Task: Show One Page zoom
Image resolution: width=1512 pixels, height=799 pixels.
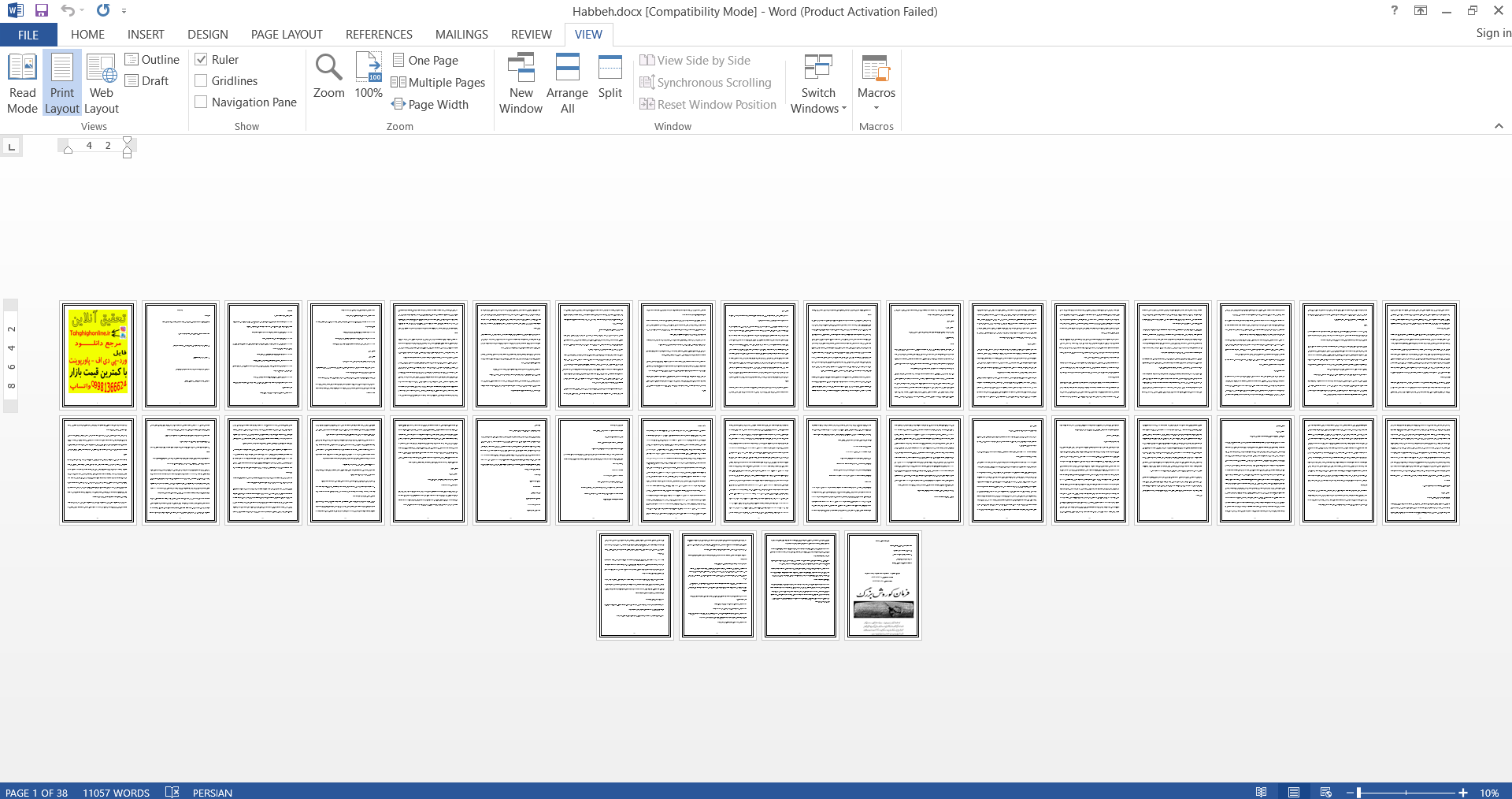Action: 425,61
